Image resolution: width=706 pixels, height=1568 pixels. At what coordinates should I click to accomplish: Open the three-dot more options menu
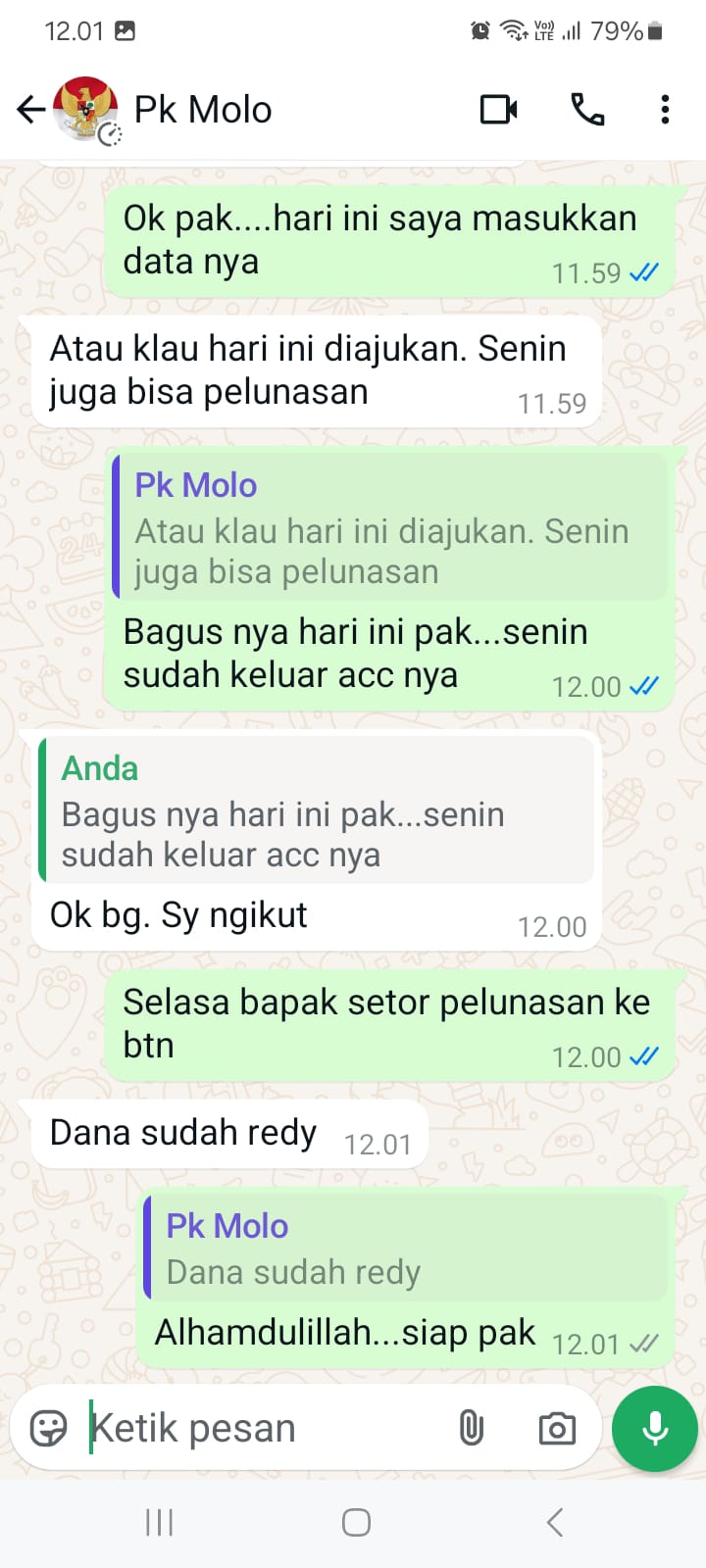pyautogui.click(x=665, y=109)
